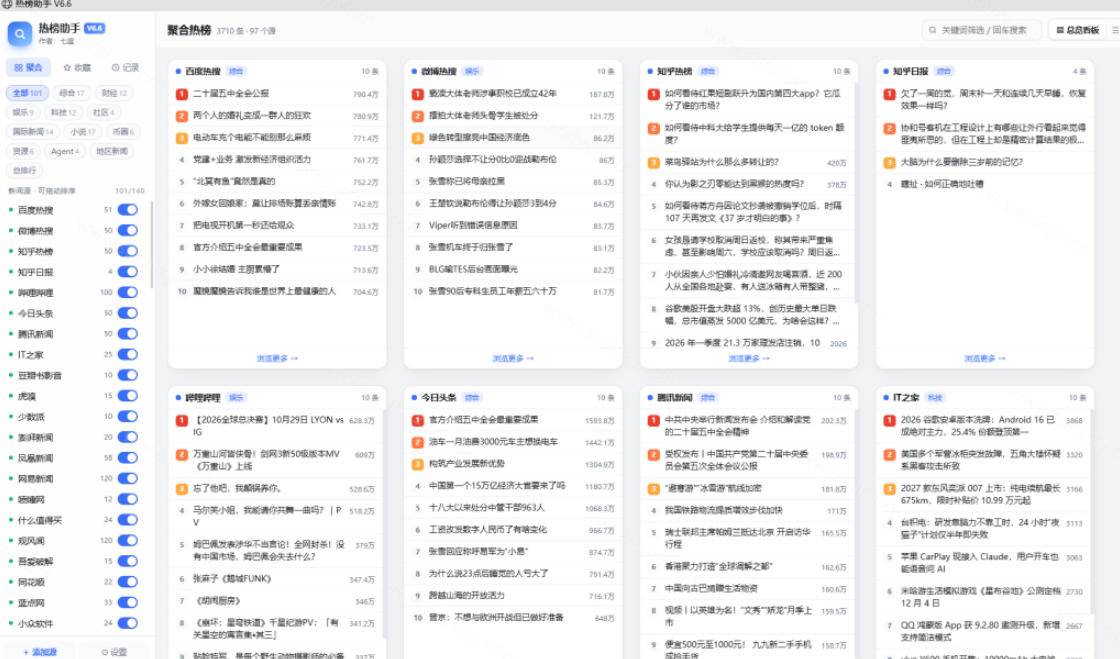The width and height of the screenshot is (1120, 659).
Task: Click rank 2 badge in IT之家 card
Action: tap(889, 456)
